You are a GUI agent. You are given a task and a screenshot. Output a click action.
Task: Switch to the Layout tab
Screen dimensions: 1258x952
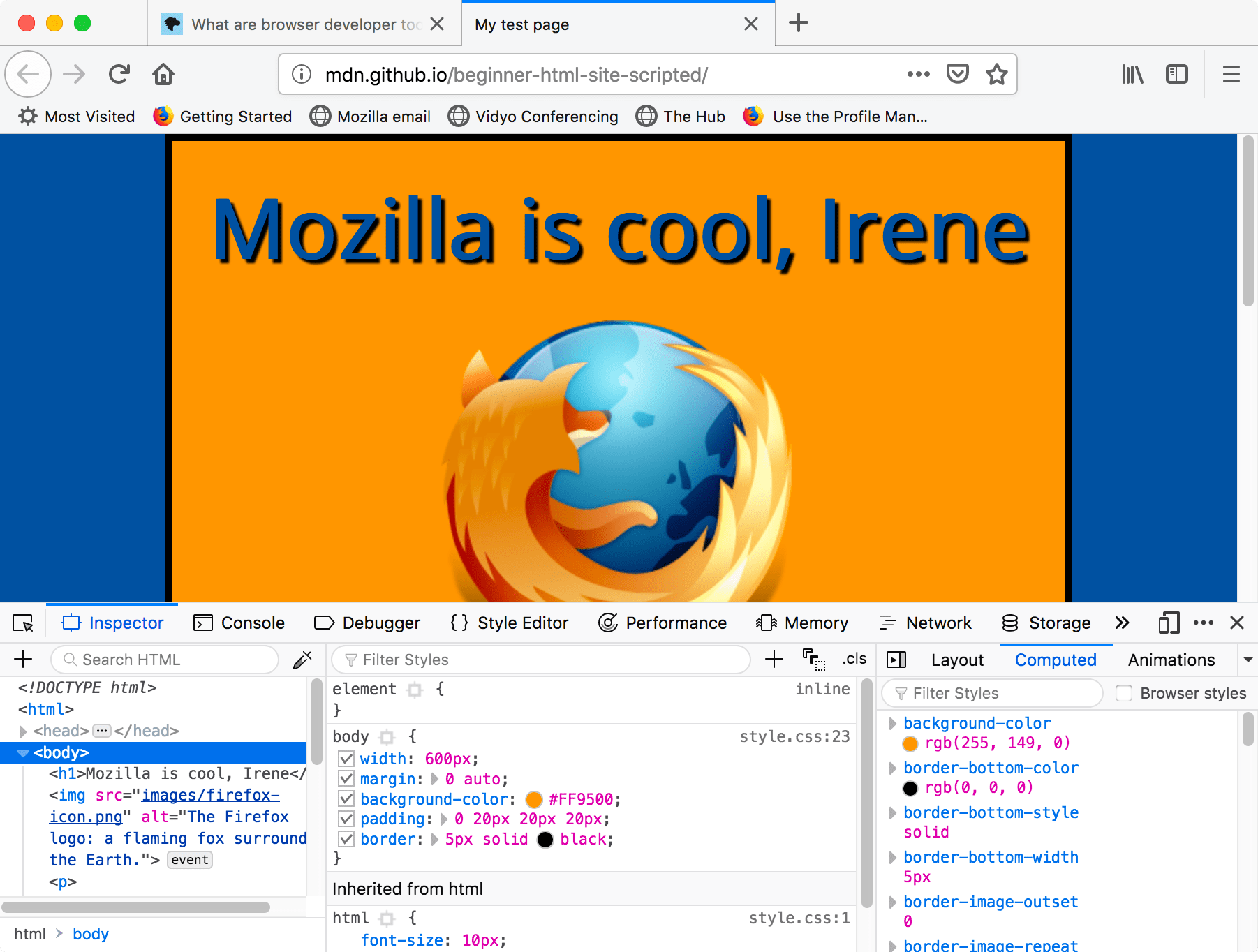point(956,659)
